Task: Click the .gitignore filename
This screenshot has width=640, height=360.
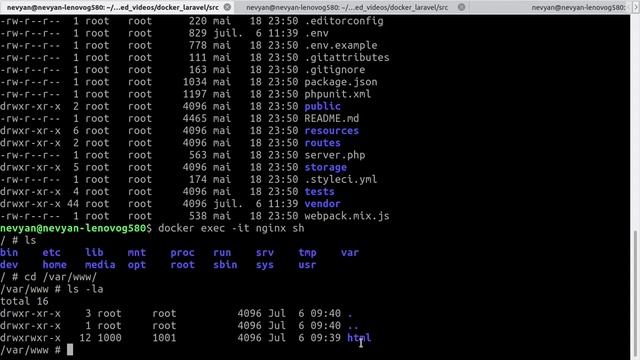Action: click(x=335, y=69)
